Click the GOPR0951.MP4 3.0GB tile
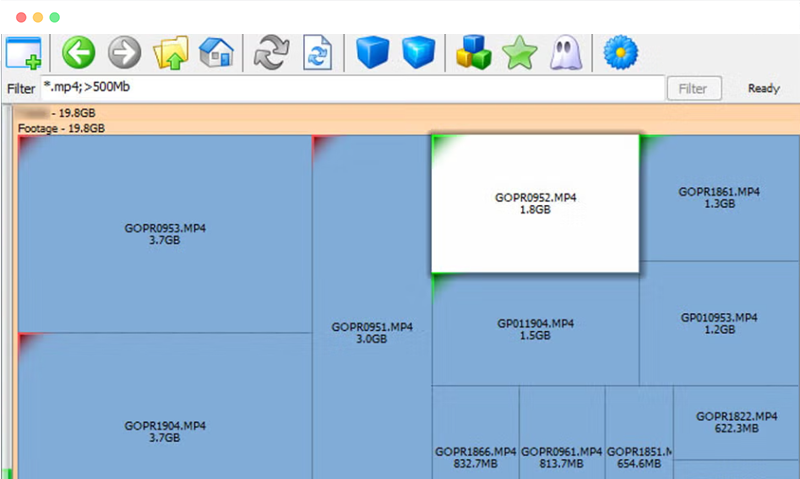 (x=372, y=332)
